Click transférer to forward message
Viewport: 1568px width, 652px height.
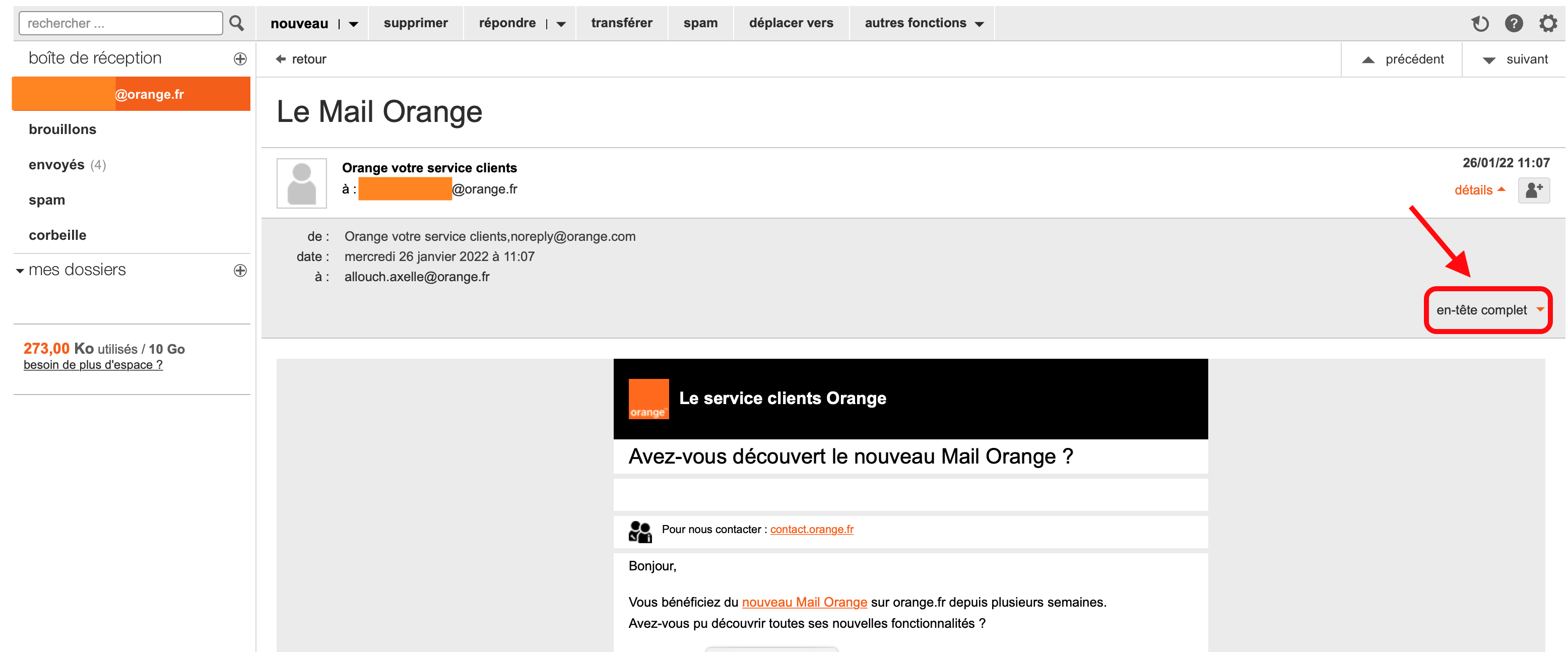coord(621,23)
